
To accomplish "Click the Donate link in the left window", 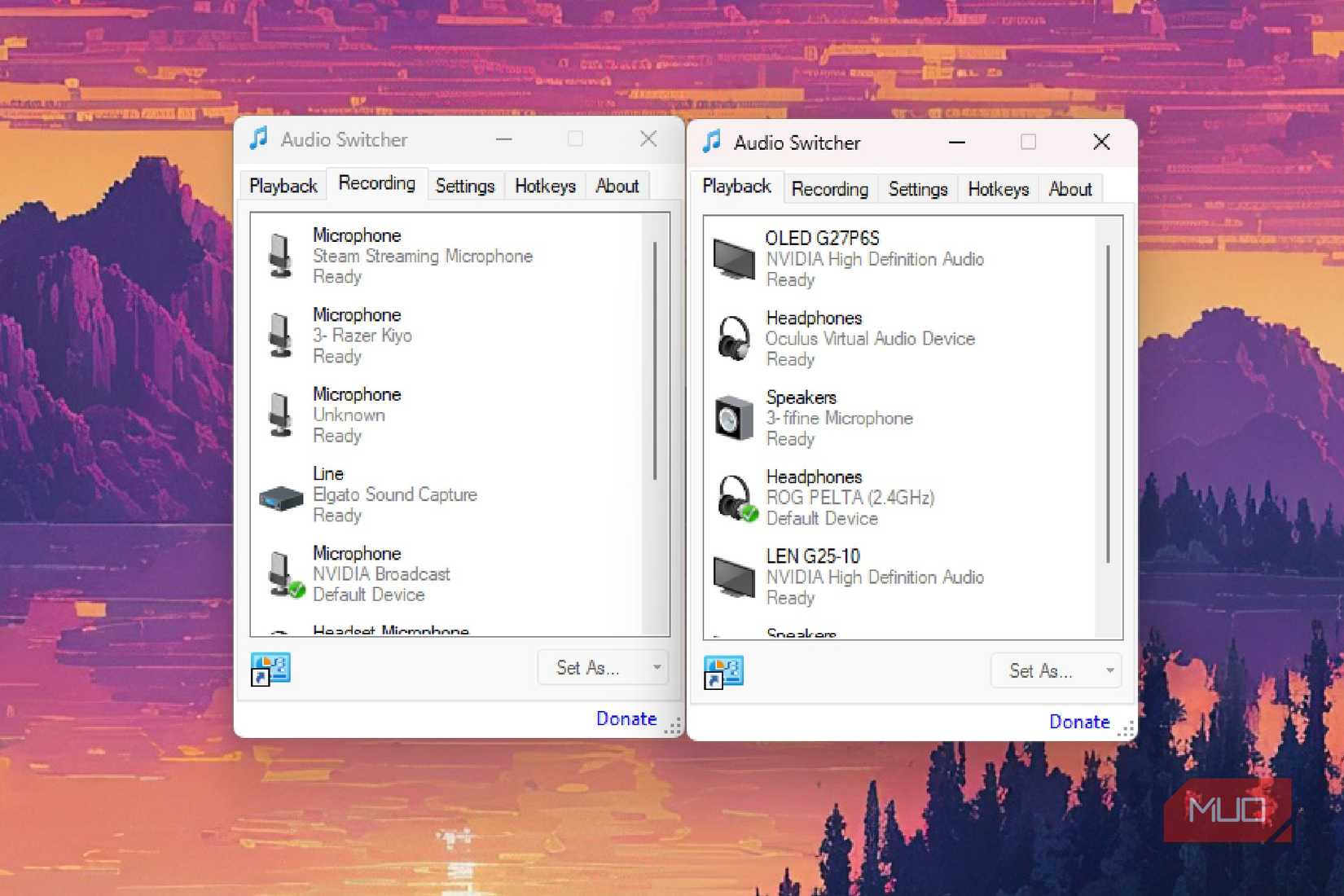I will (x=626, y=718).
